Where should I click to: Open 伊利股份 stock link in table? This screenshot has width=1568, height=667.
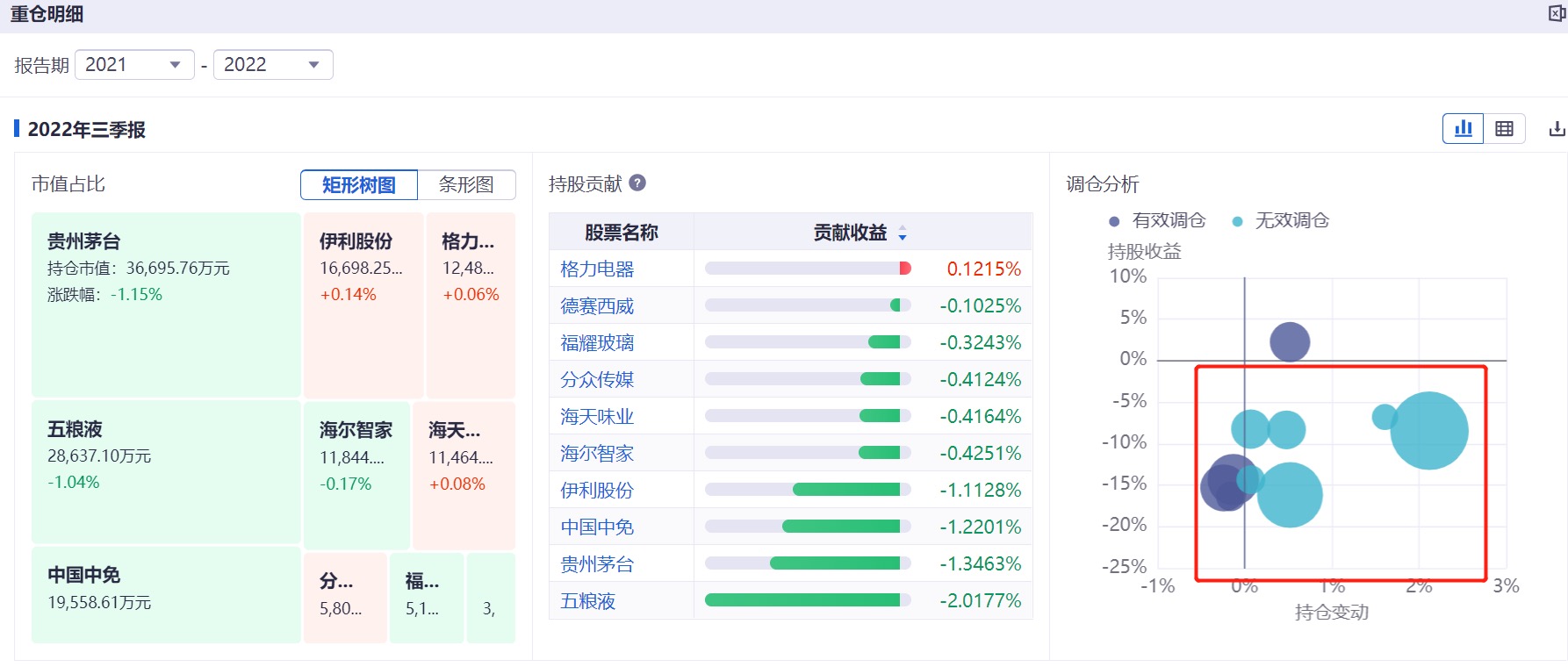click(x=597, y=491)
